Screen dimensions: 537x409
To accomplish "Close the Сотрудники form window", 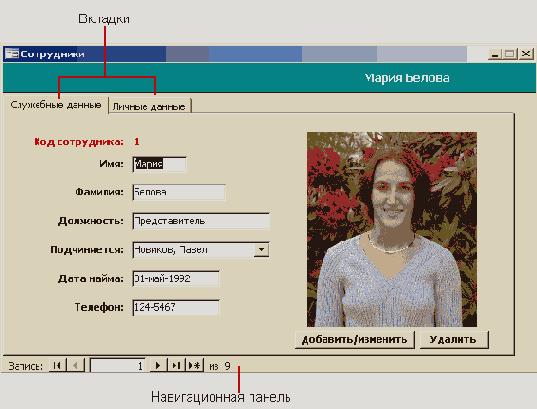I will pyautogui.click(x=526, y=54).
